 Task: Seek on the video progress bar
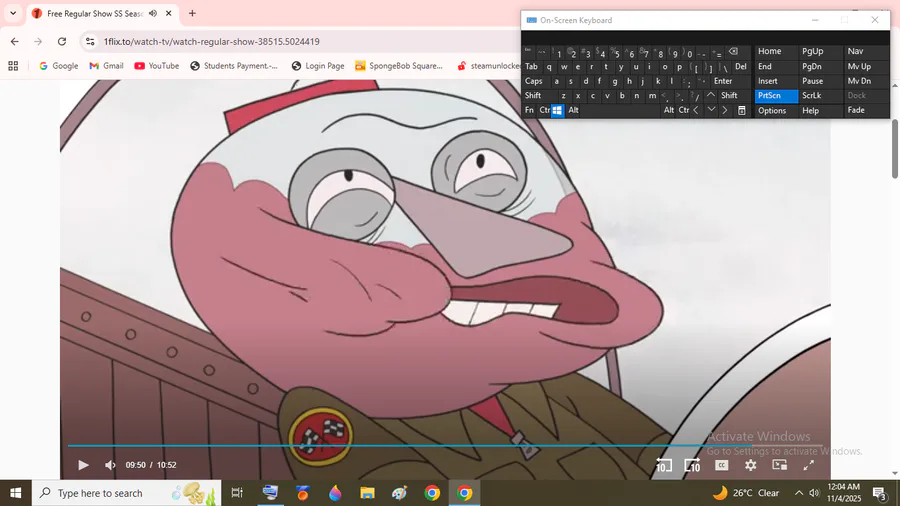[445, 445]
